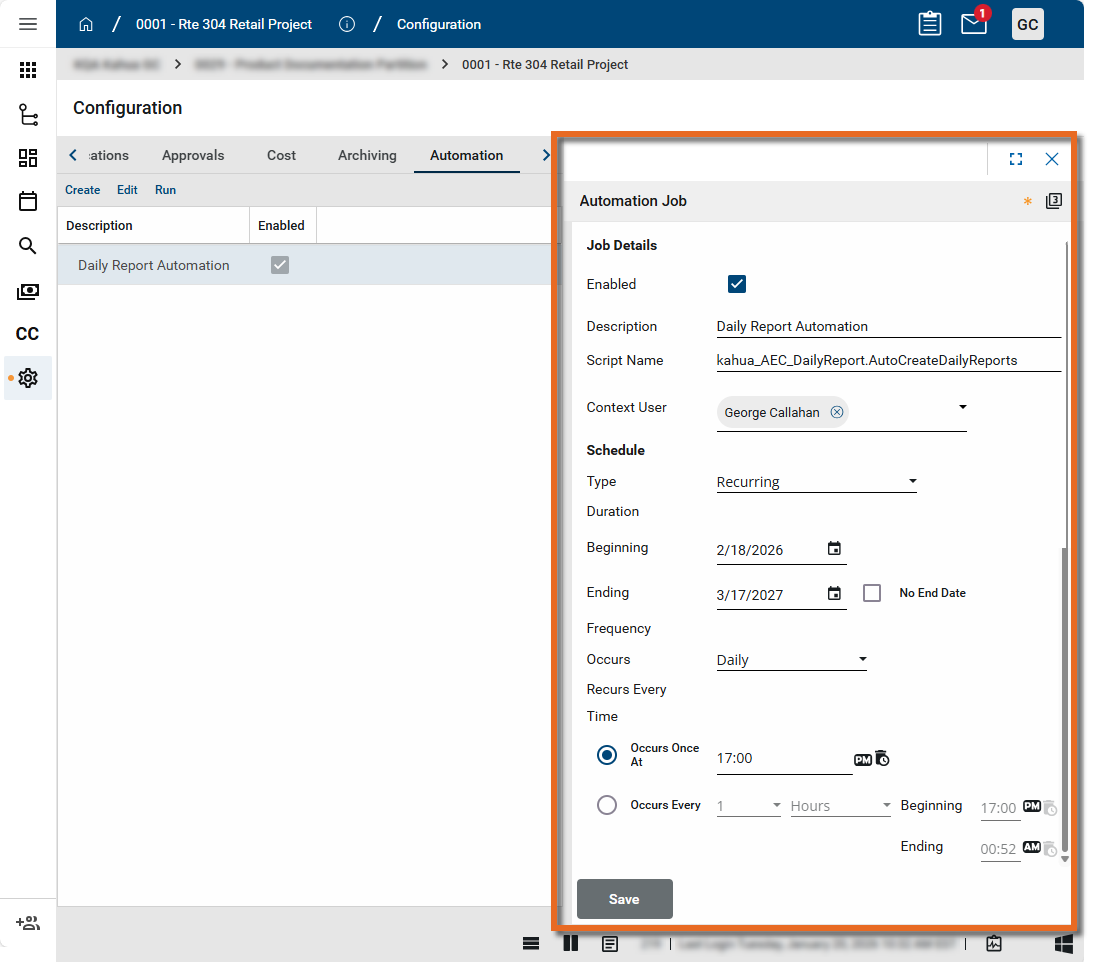Switch to the Archiving tab
Image resolution: width=1096 pixels, height=962 pixels.
[x=367, y=155]
